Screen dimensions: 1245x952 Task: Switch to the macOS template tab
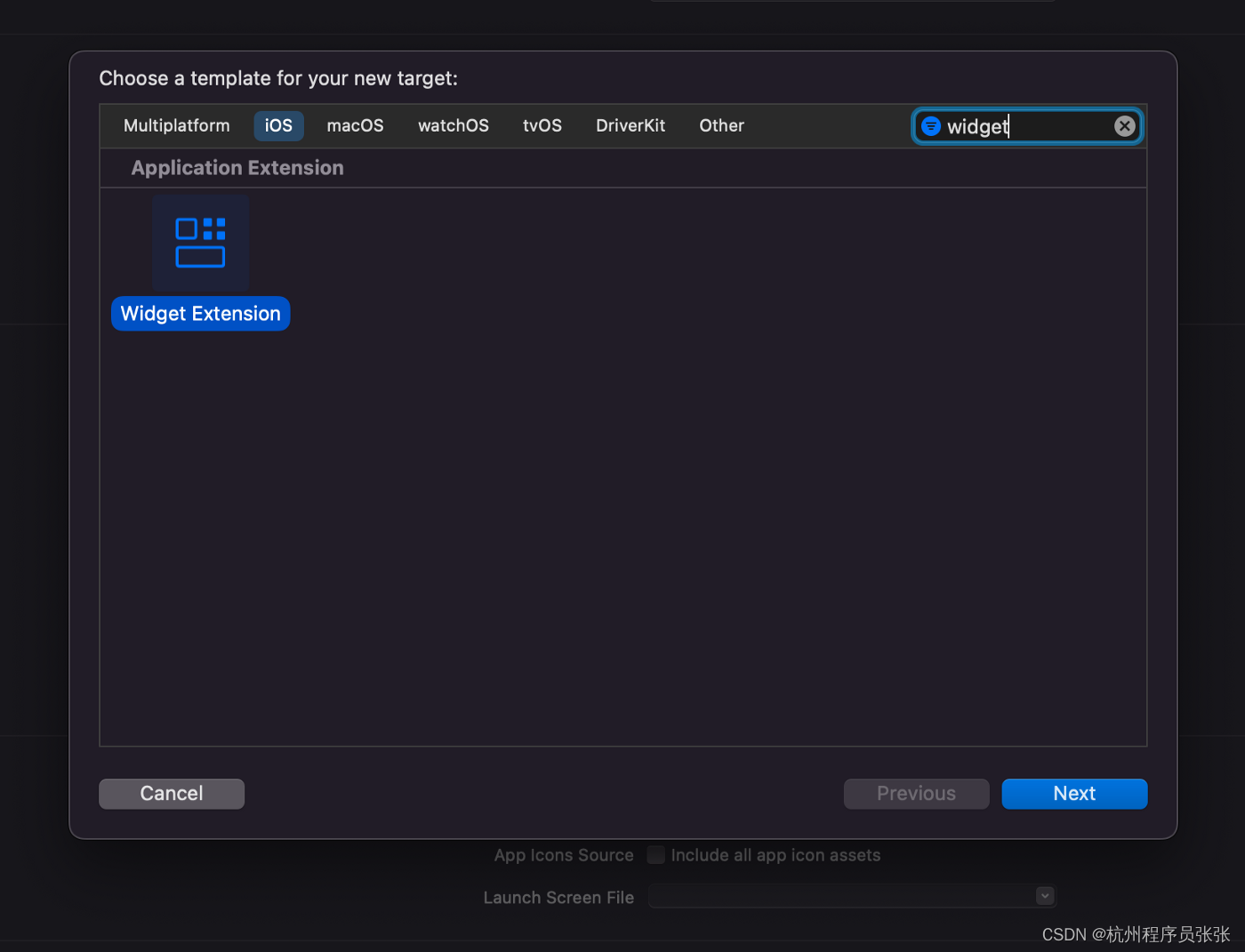(x=355, y=125)
